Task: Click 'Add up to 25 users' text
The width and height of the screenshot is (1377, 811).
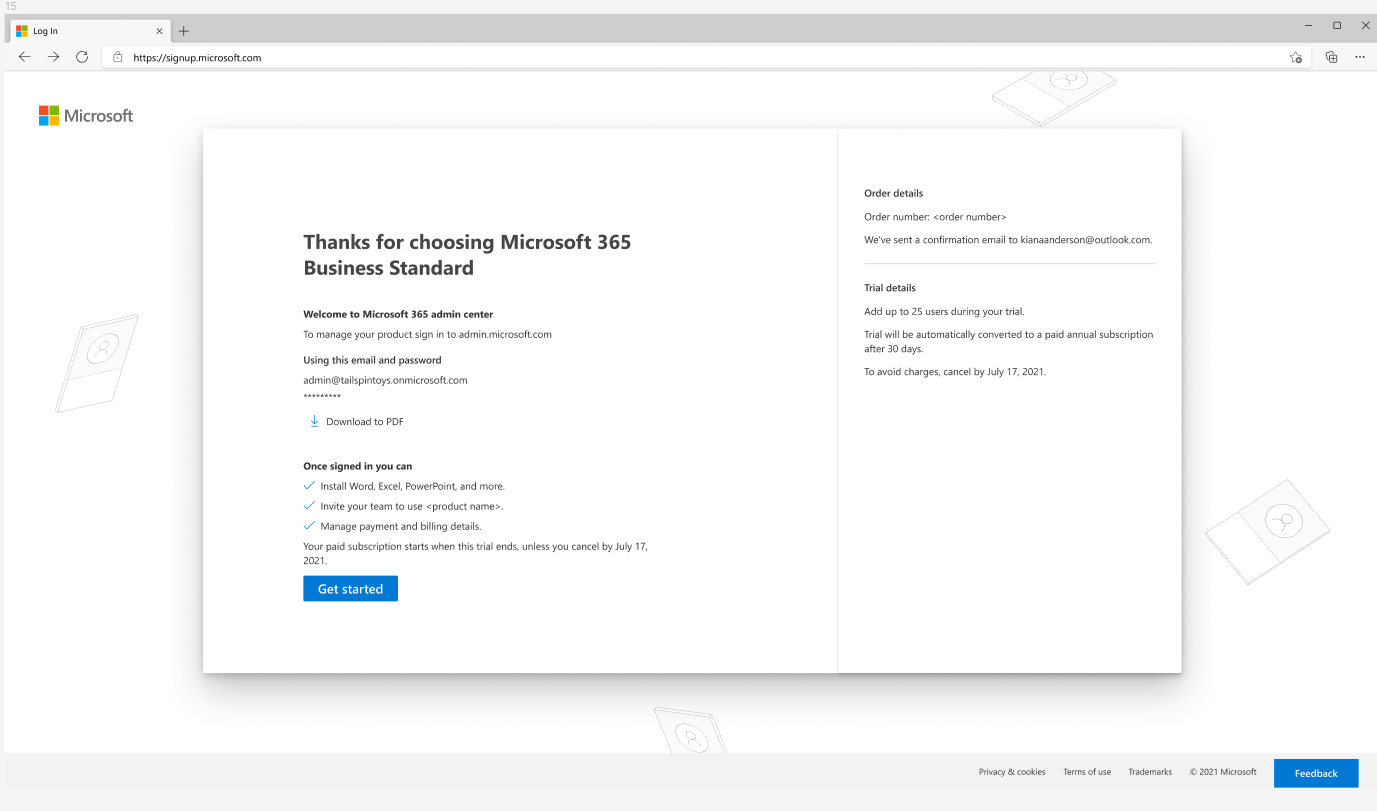Action: (944, 311)
